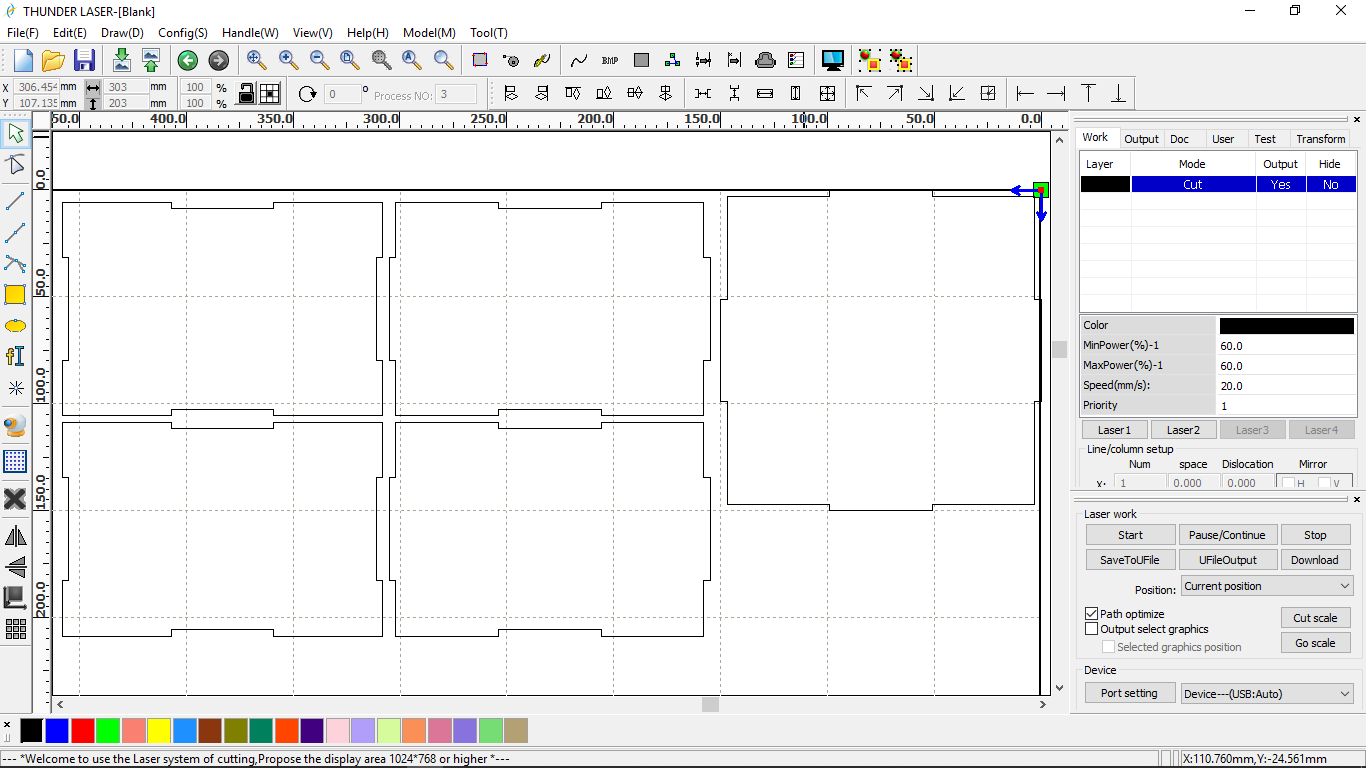1366x768 pixels.
Task: Click the Zoom In magnifier icon
Action: 288,60
